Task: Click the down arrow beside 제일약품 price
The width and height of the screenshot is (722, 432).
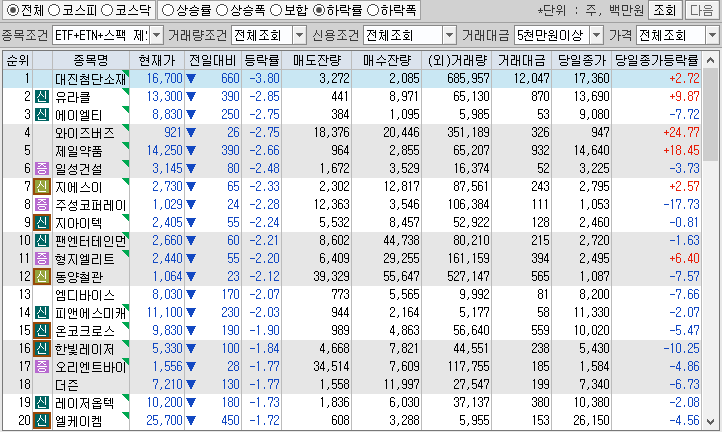Action: click(x=191, y=151)
